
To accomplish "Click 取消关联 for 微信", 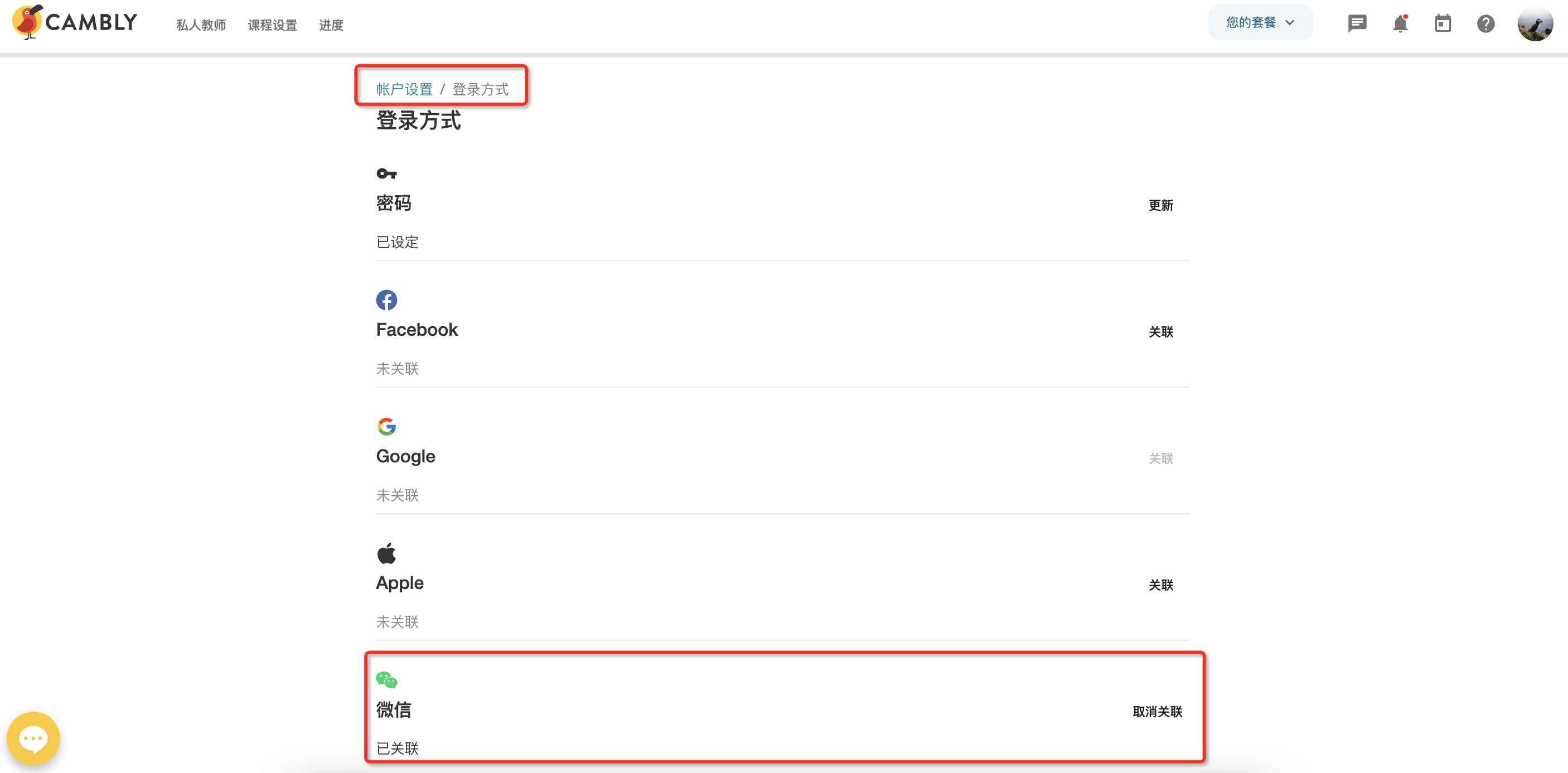I will tap(1157, 712).
